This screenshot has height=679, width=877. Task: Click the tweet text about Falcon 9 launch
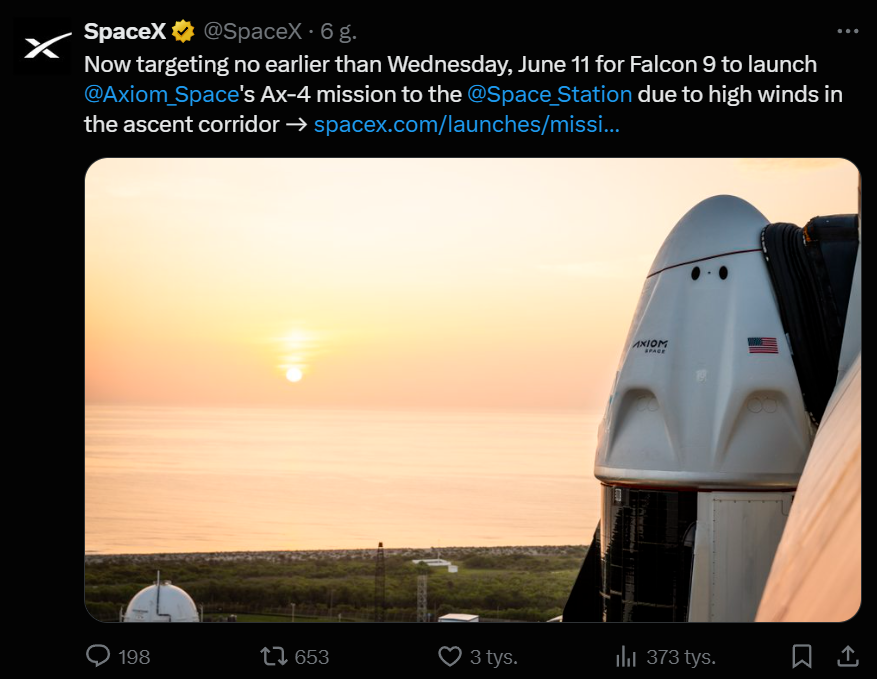450,65
